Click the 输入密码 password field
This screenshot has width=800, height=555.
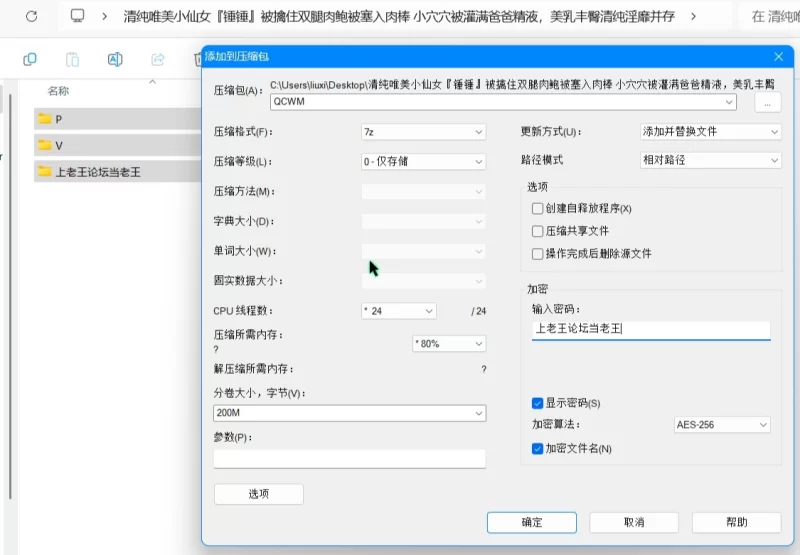pyautogui.click(x=651, y=330)
